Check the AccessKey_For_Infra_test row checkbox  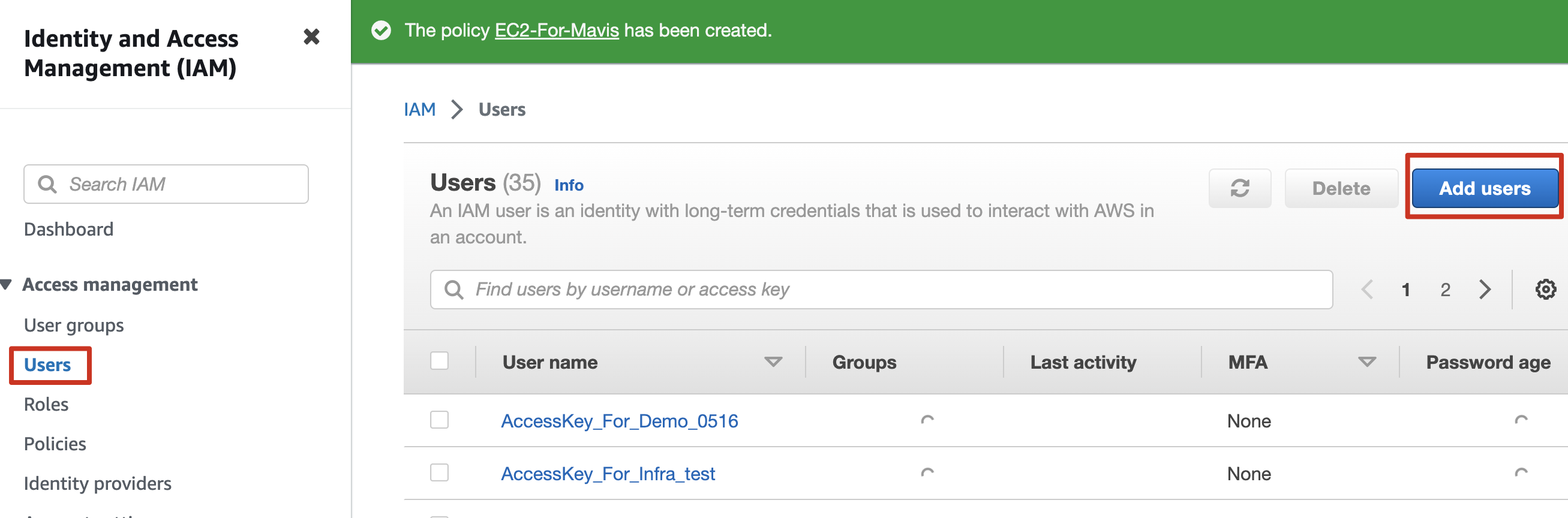click(439, 472)
